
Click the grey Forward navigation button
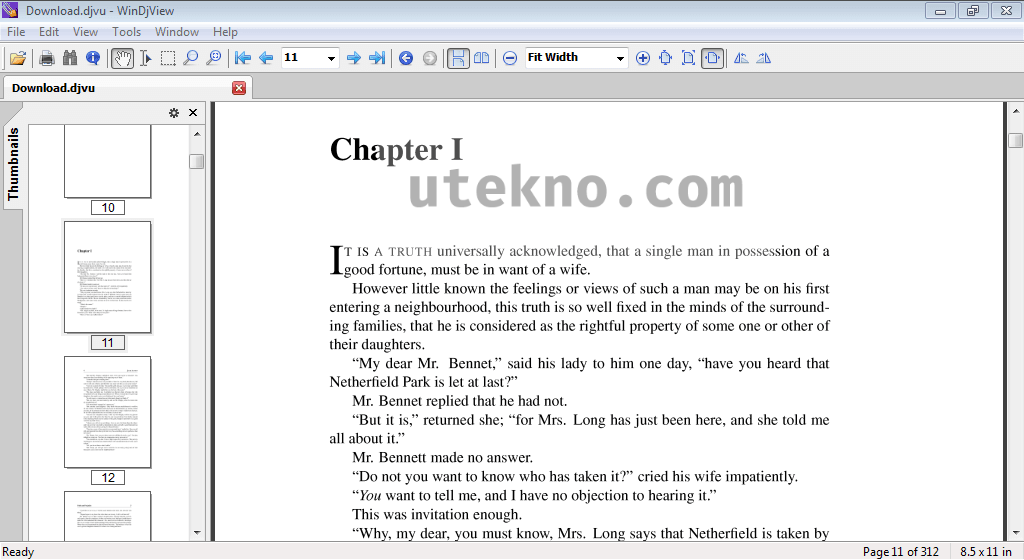[x=429, y=58]
